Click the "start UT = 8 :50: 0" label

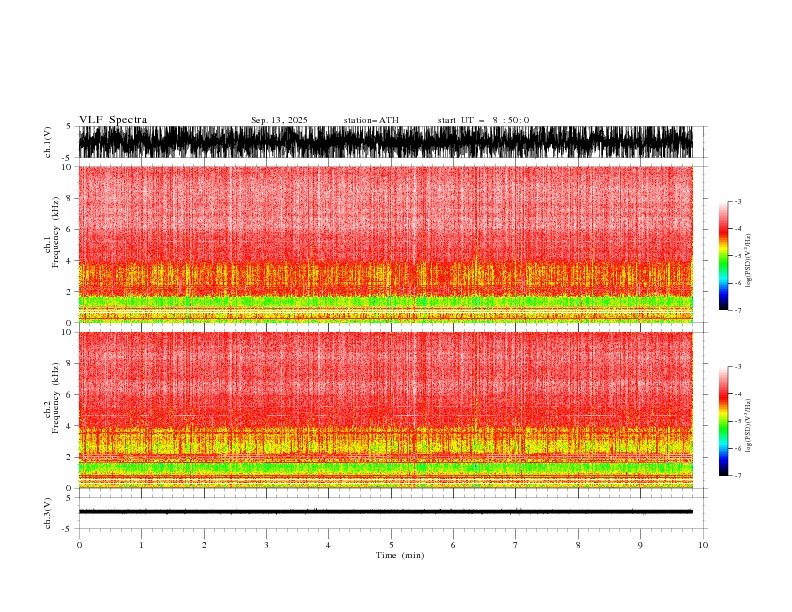(483, 120)
